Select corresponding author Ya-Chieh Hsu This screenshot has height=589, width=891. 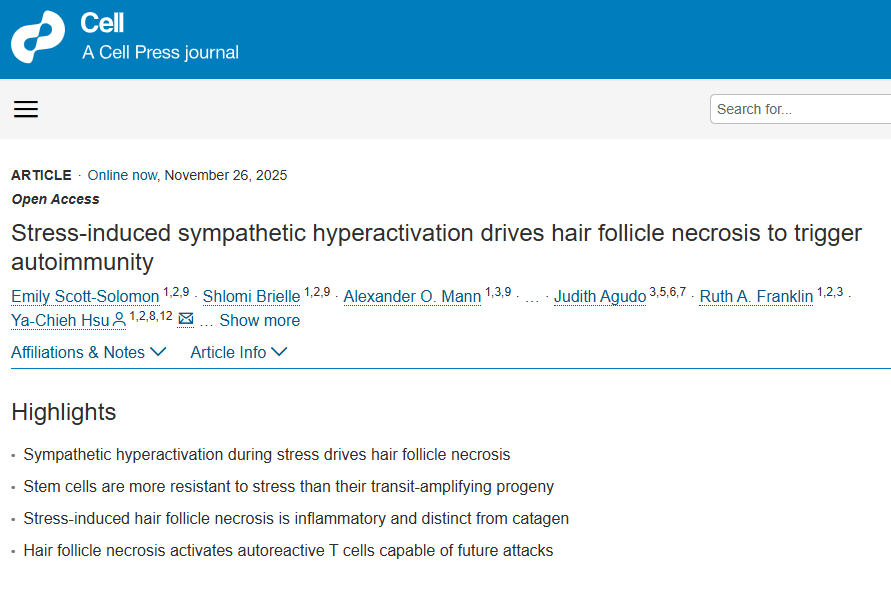tap(60, 320)
